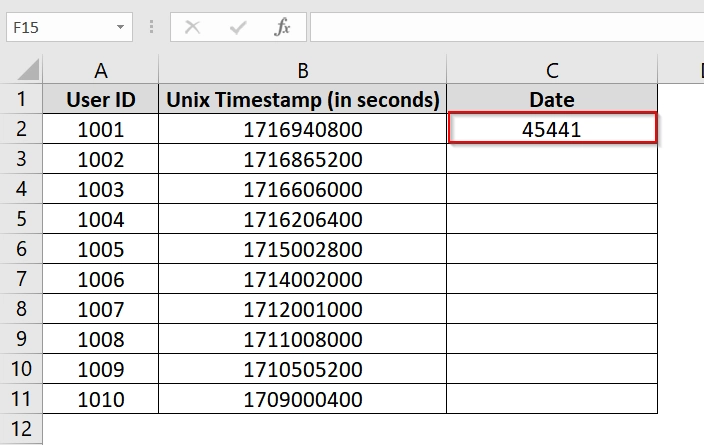Click the timestamp 1716206400
This screenshot has width=704, height=445.
click(303, 219)
